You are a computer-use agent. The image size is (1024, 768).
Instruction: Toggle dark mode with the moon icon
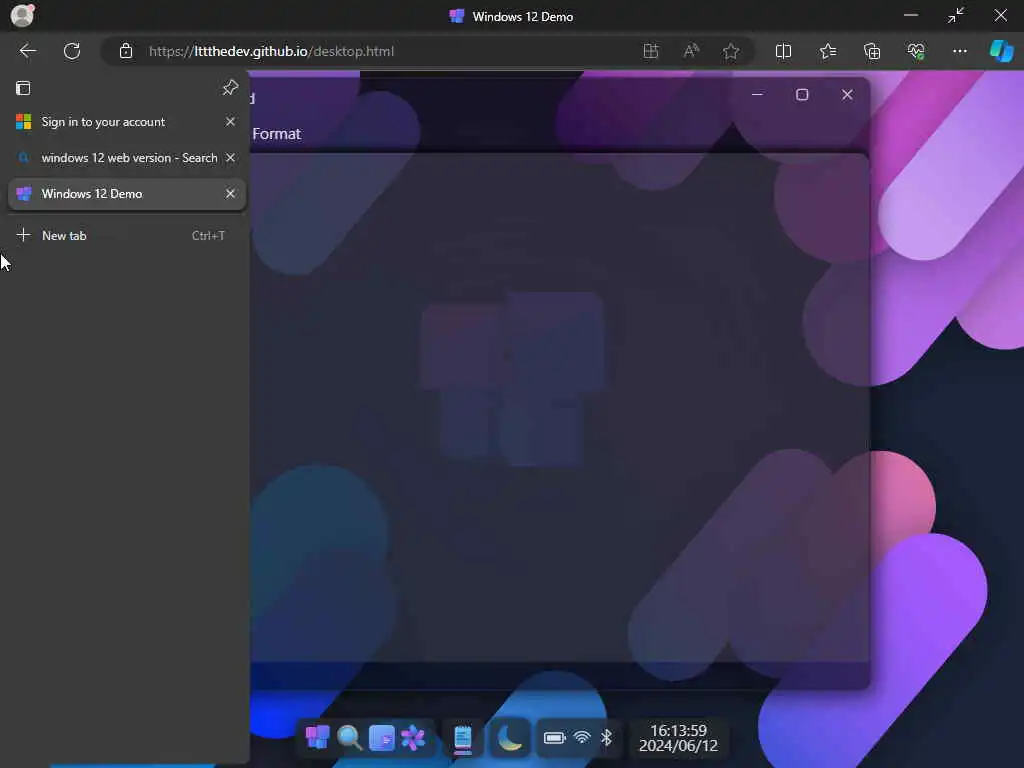[x=509, y=738]
